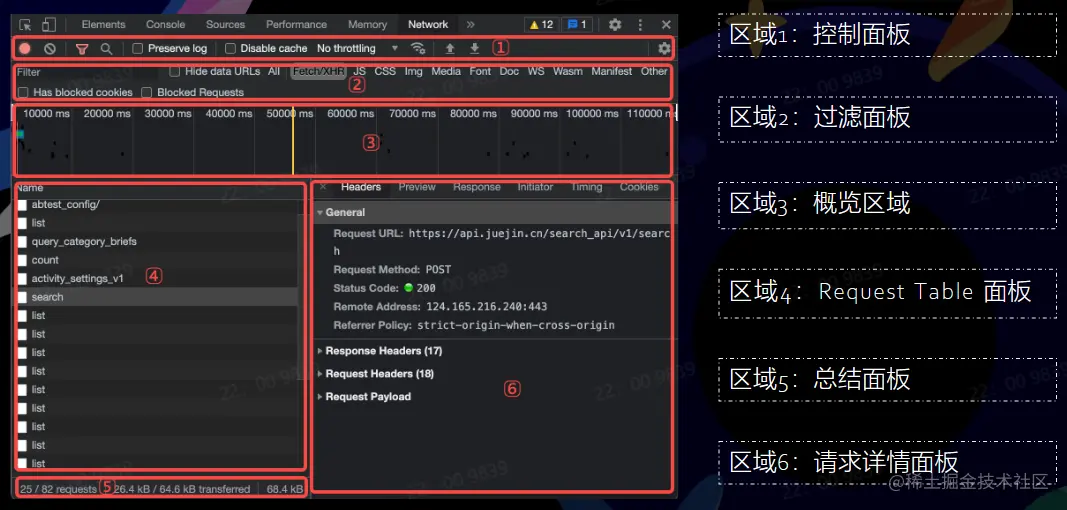
Task: Tick the checkbox next to activity_settings_v1
Action: 22,278
